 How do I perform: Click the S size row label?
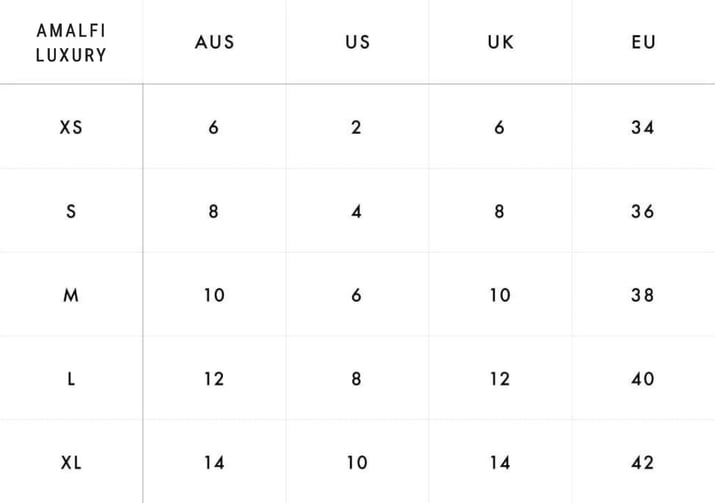click(x=71, y=211)
